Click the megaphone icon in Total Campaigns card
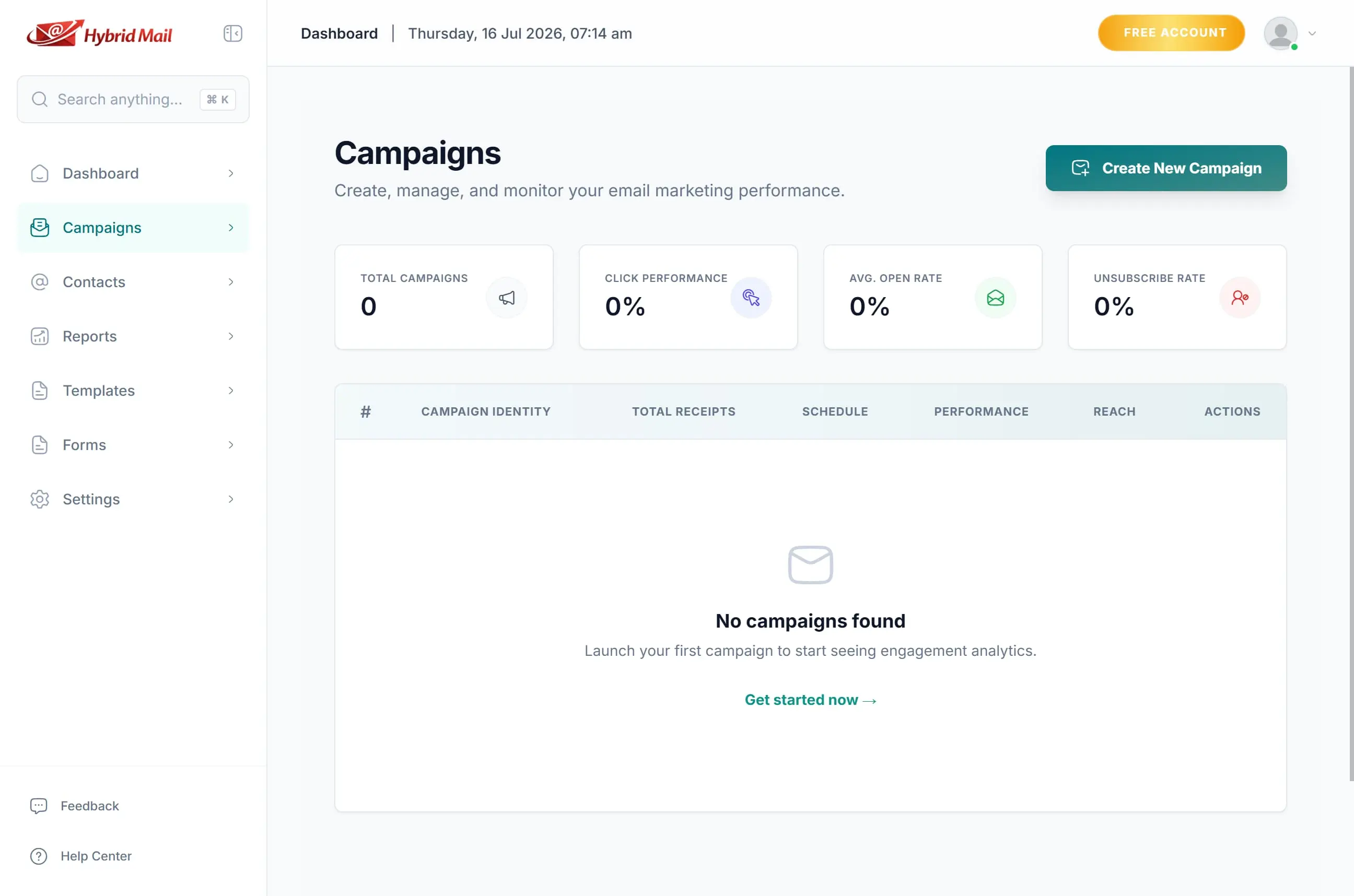1354x896 pixels. [x=506, y=298]
